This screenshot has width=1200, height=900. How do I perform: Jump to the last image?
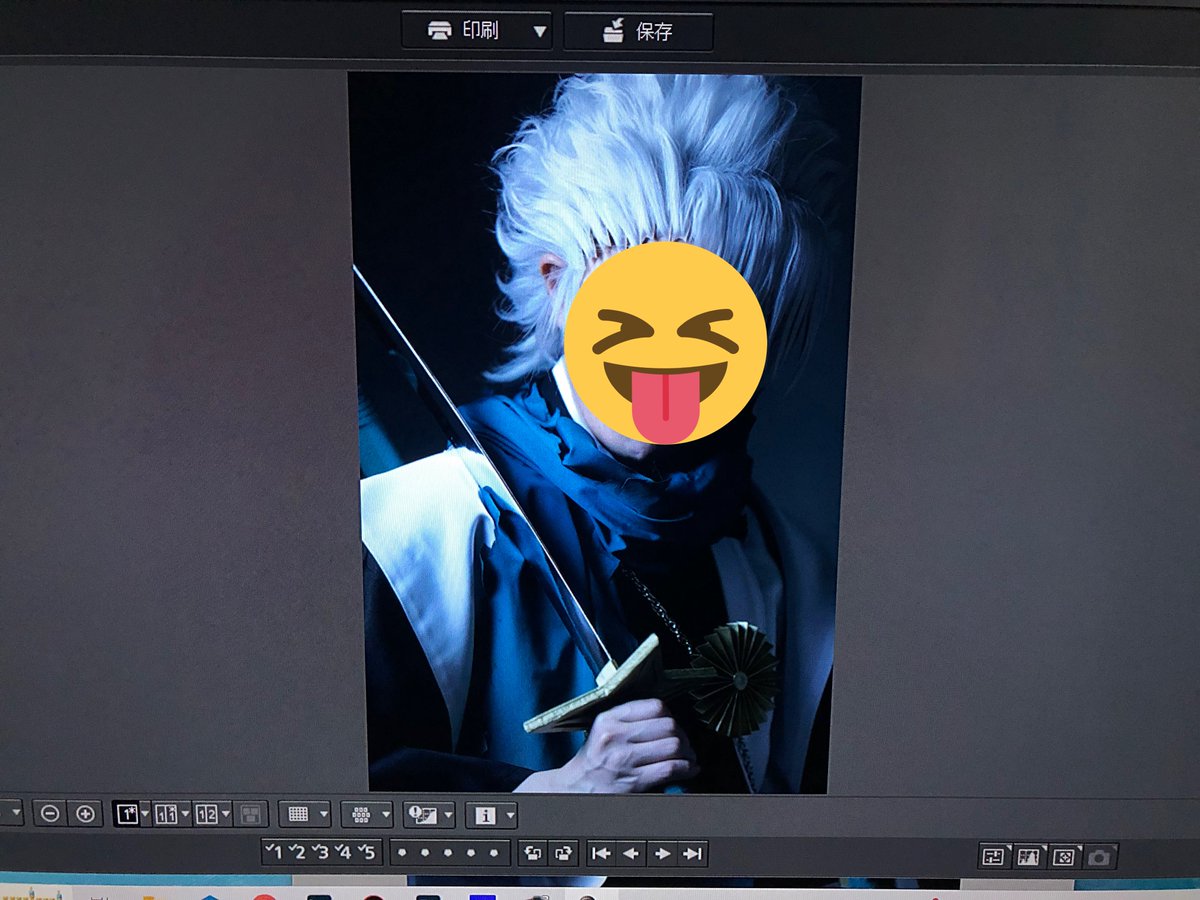pyautogui.click(x=692, y=853)
